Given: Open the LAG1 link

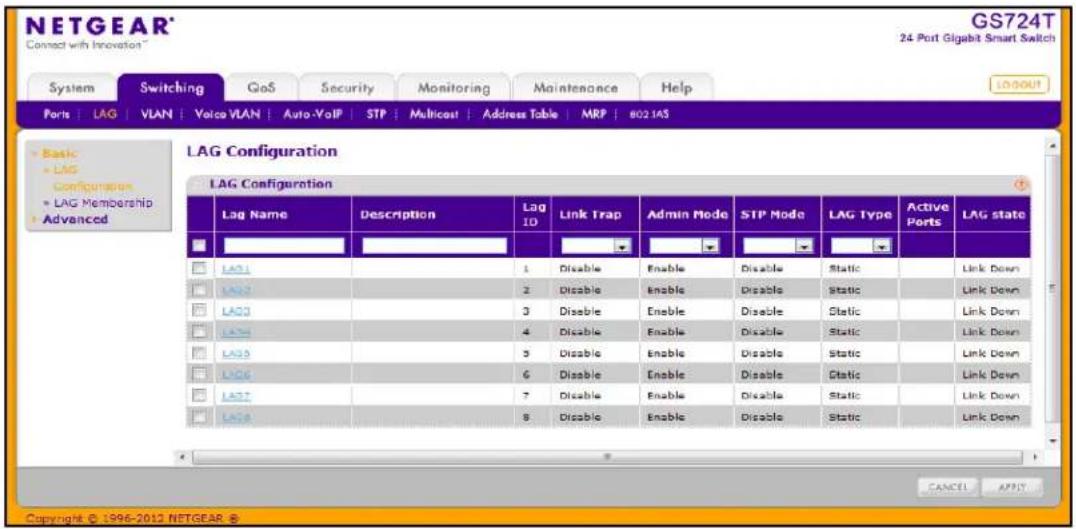Looking at the screenshot, I should click(236, 270).
